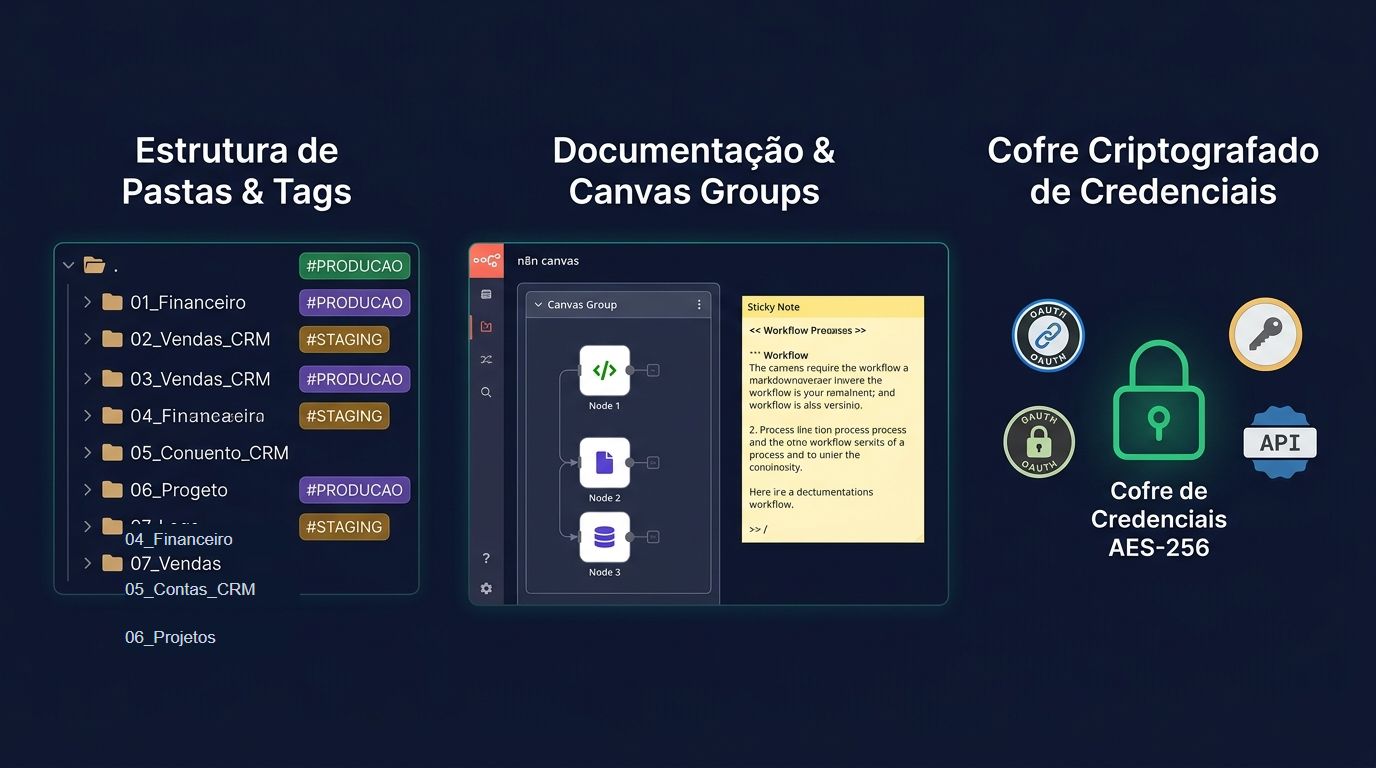
Task: Click #PRODUCAO tag beside 03_Vendas_CRM
Action: [354, 379]
